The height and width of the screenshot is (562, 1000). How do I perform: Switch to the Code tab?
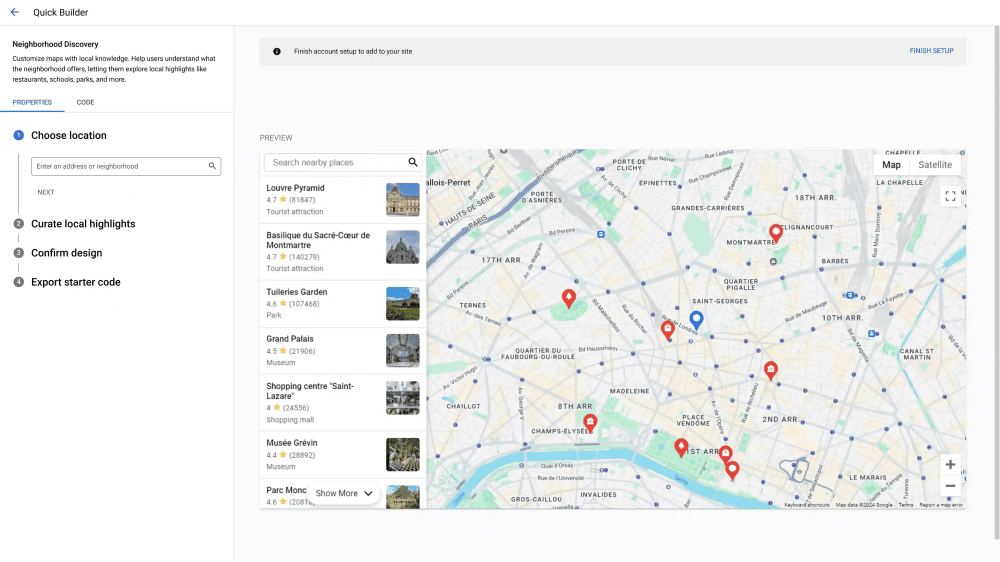[x=85, y=102]
